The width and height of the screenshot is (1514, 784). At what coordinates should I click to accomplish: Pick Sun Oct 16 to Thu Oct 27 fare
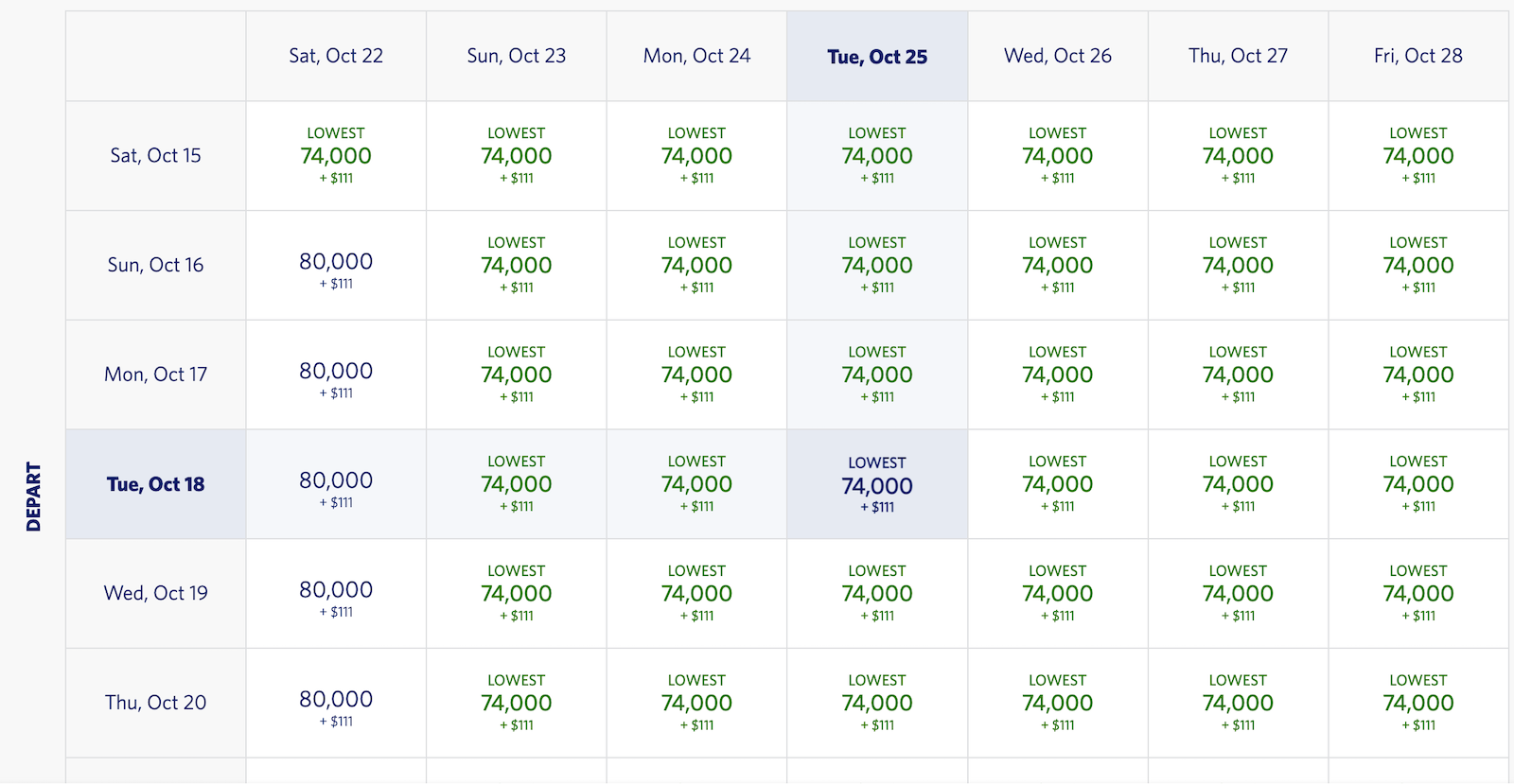click(x=1238, y=266)
